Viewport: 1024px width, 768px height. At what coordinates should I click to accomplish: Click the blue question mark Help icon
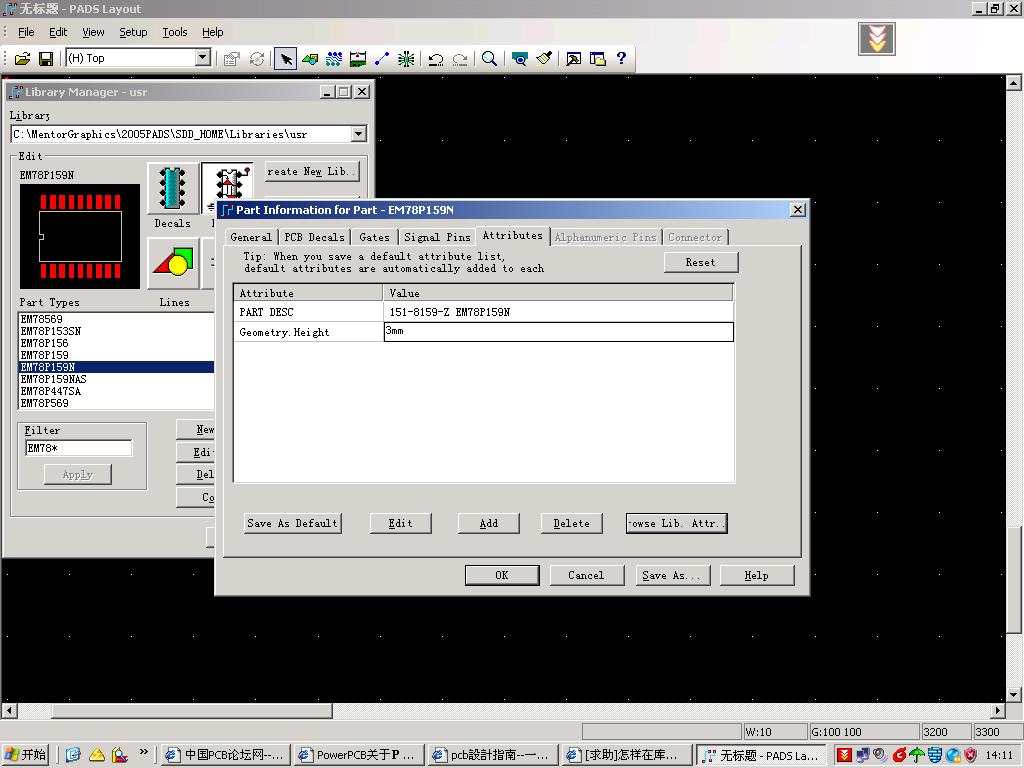[622, 59]
